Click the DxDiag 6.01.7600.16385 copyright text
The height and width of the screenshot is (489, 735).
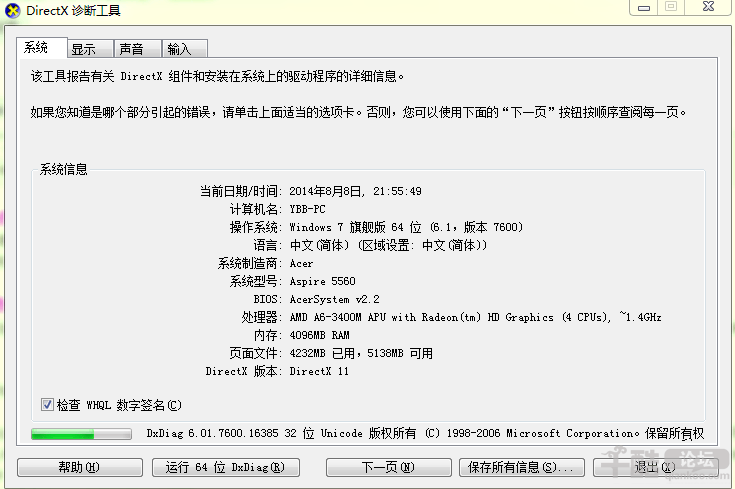click(425, 433)
